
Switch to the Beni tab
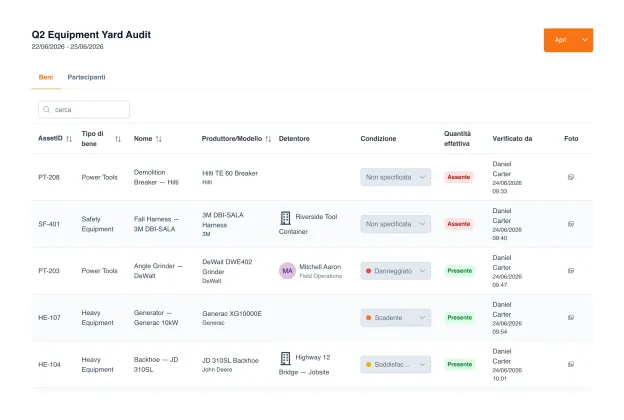click(46, 77)
